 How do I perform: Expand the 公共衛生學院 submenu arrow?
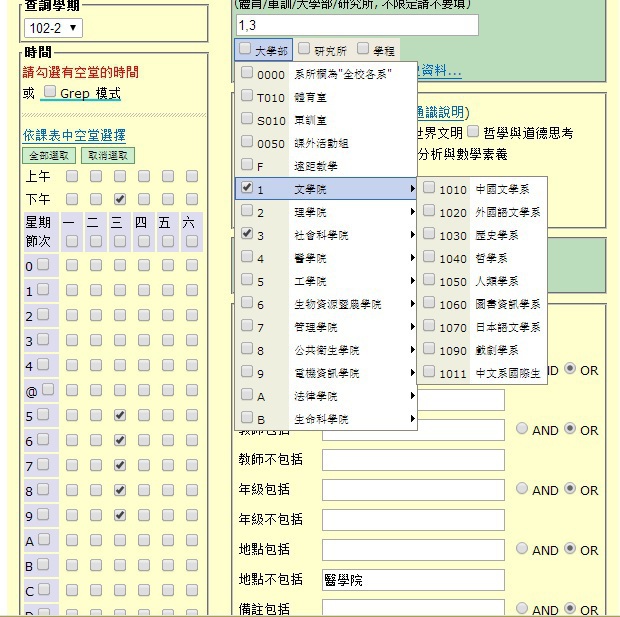point(412,350)
